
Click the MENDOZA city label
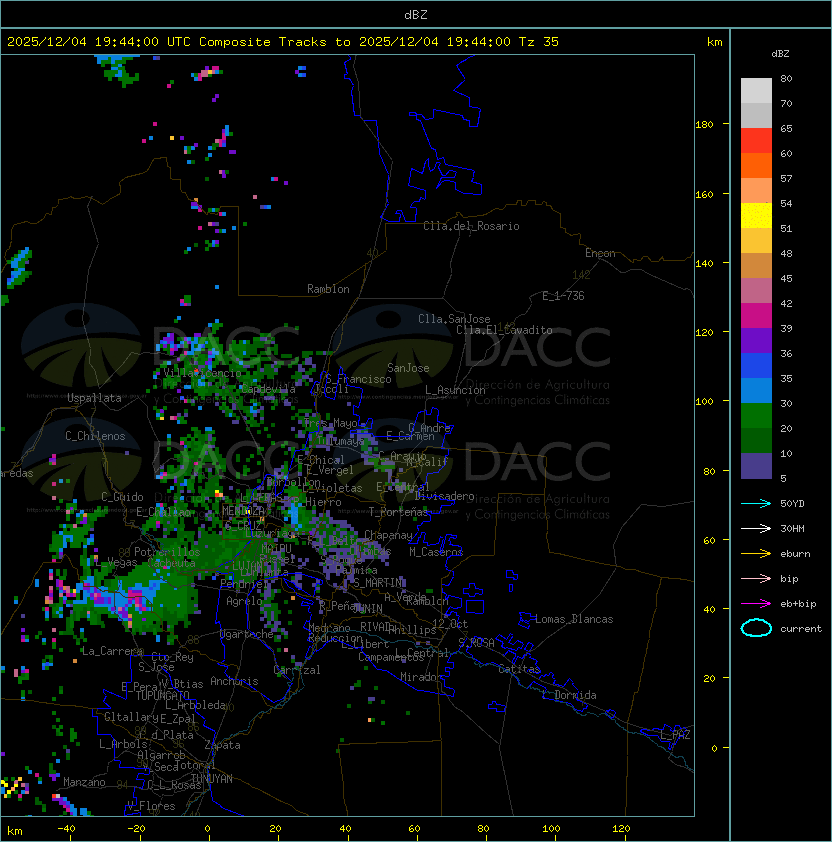[243, 510]
